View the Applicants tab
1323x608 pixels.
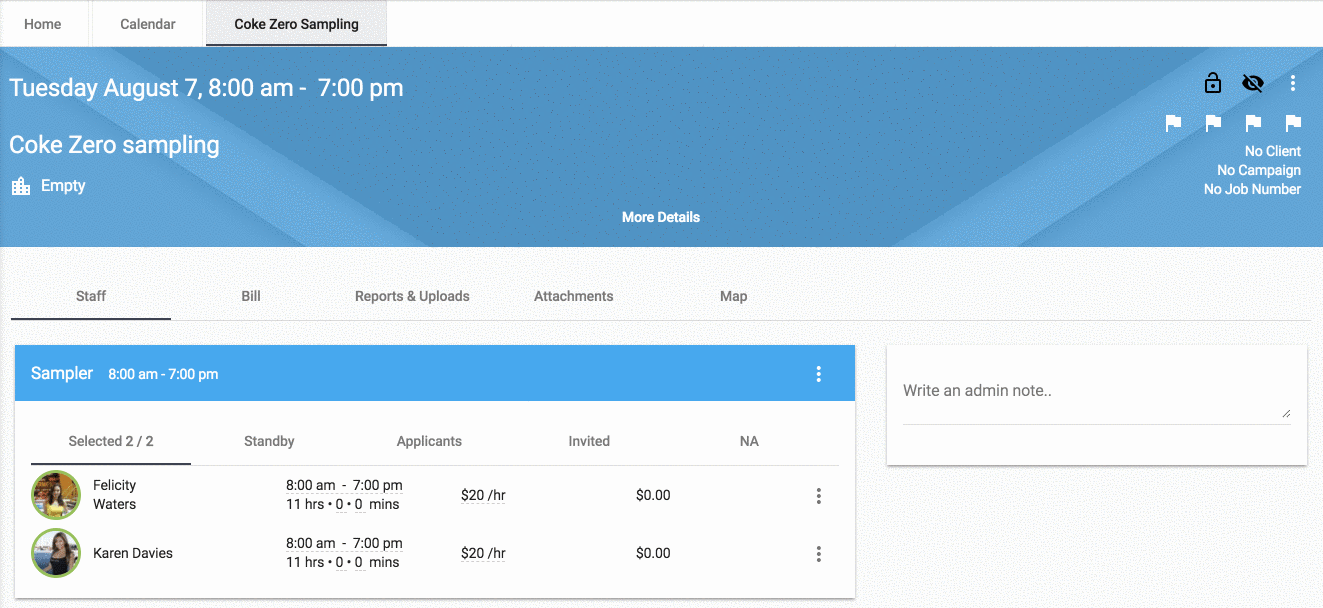tap(429, 441)
